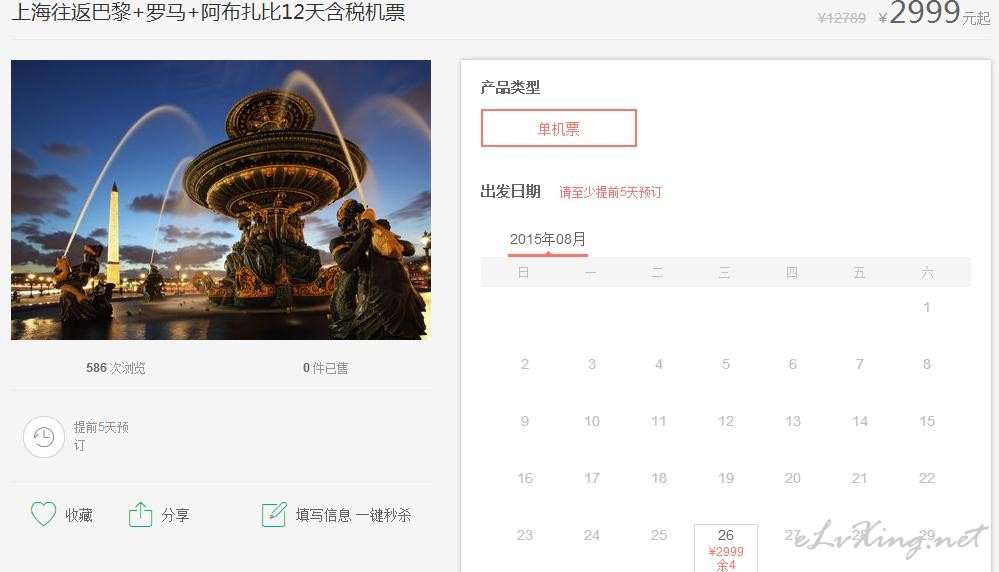Click the 0 件已售 sold count
999x572 pixels.
[326, 368]
